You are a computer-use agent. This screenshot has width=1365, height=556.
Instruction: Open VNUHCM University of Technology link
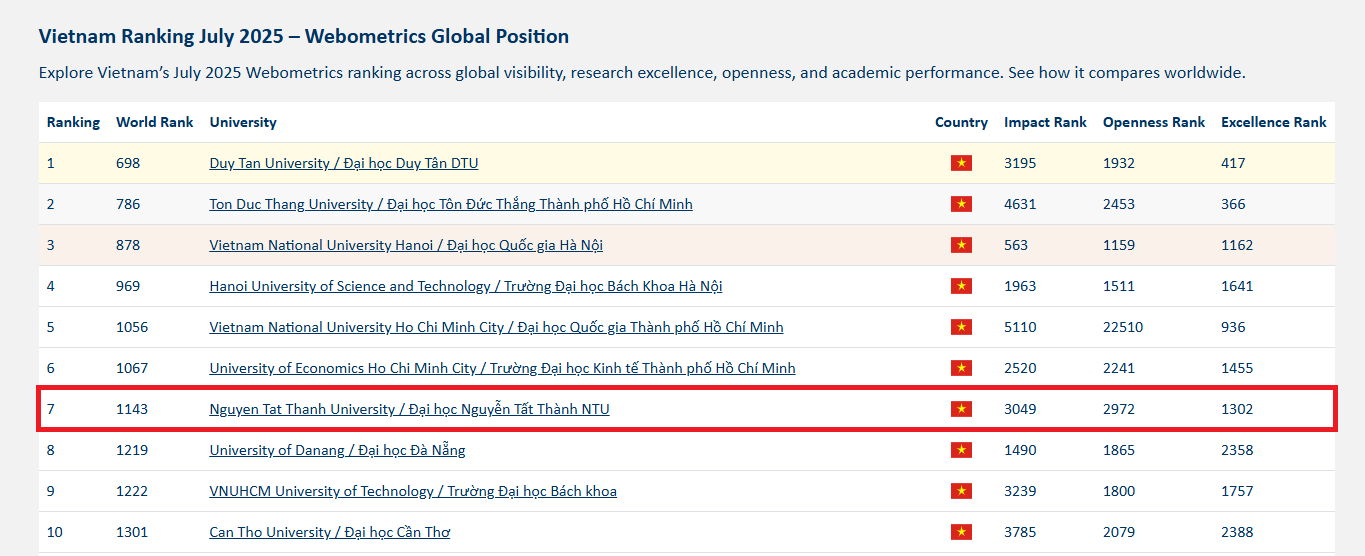tap(413, 491)
